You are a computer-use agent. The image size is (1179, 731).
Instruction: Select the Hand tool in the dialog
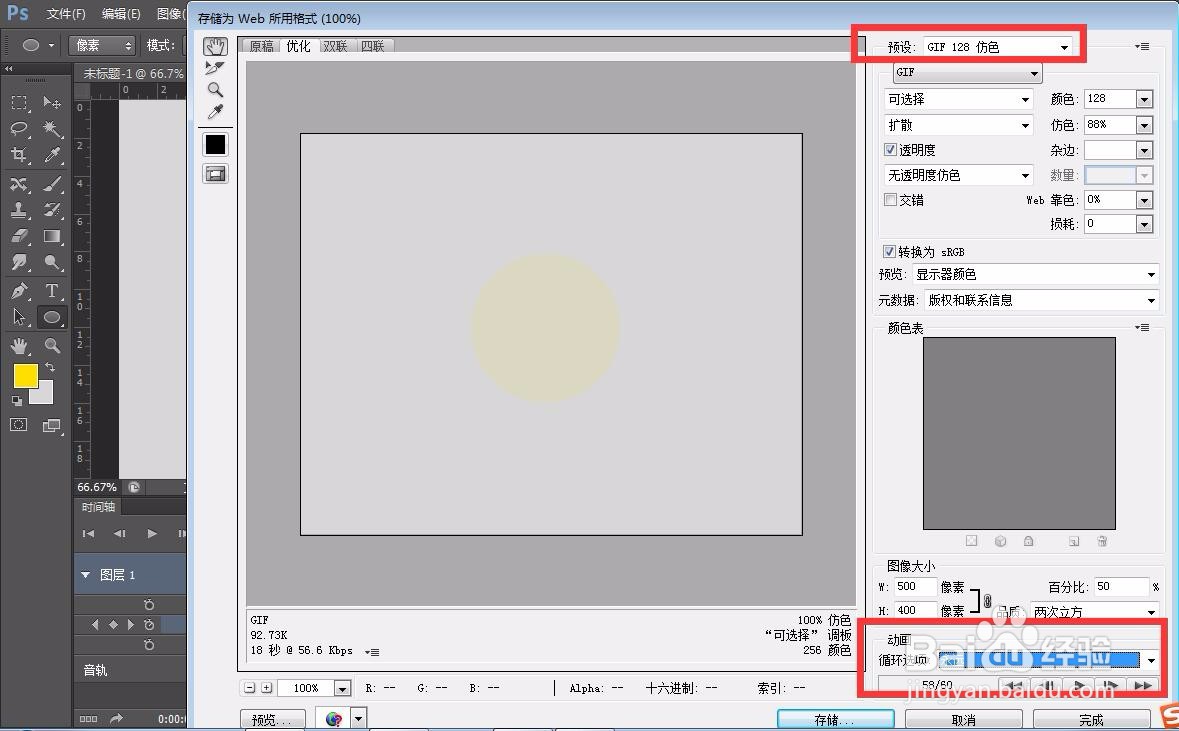point(215,46)
